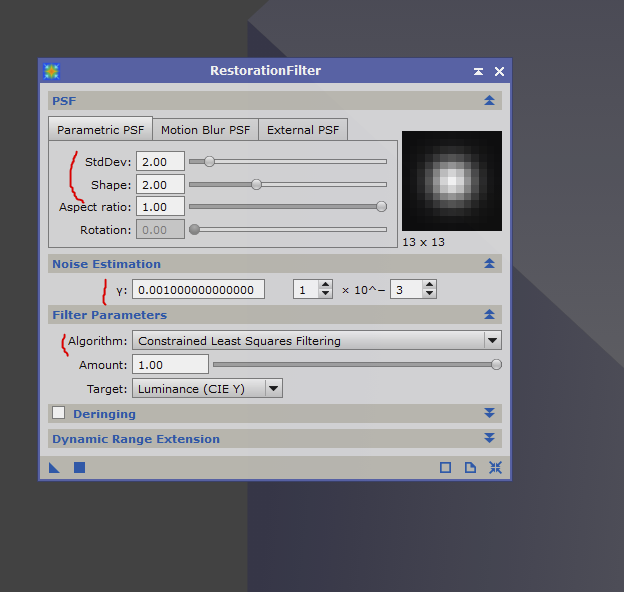Click the noise coefficient field showing 1

pos(306,290)
